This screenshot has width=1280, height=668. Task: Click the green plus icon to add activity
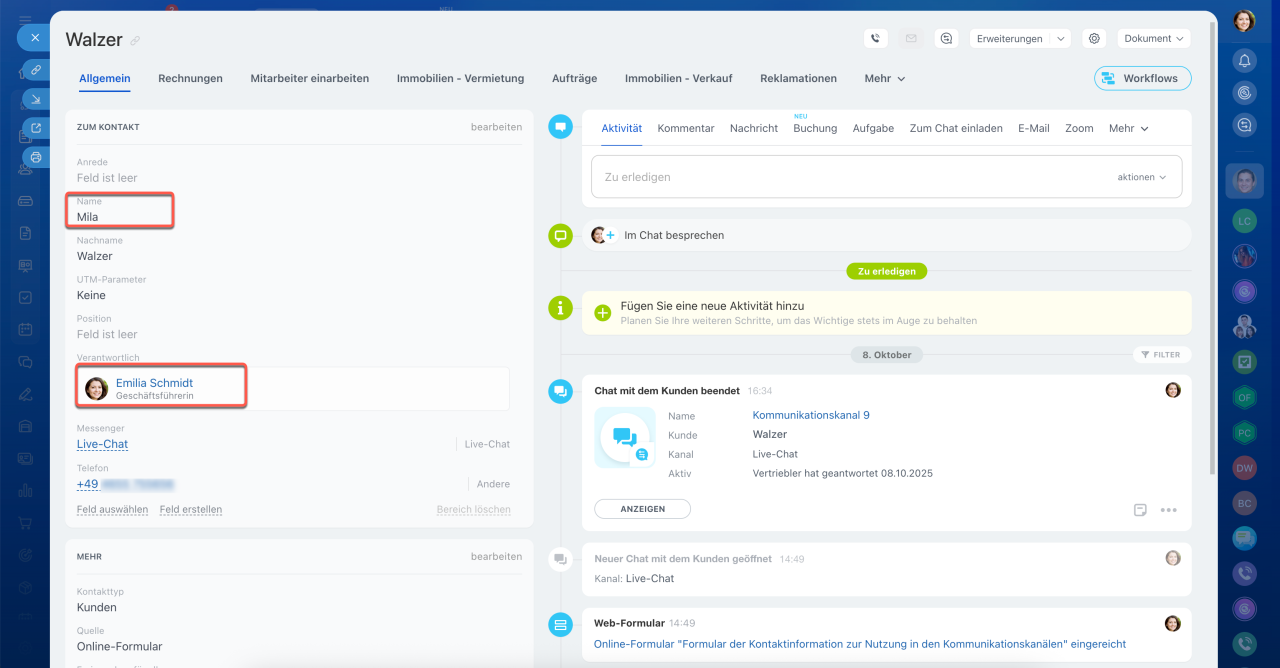click(603, 313)
